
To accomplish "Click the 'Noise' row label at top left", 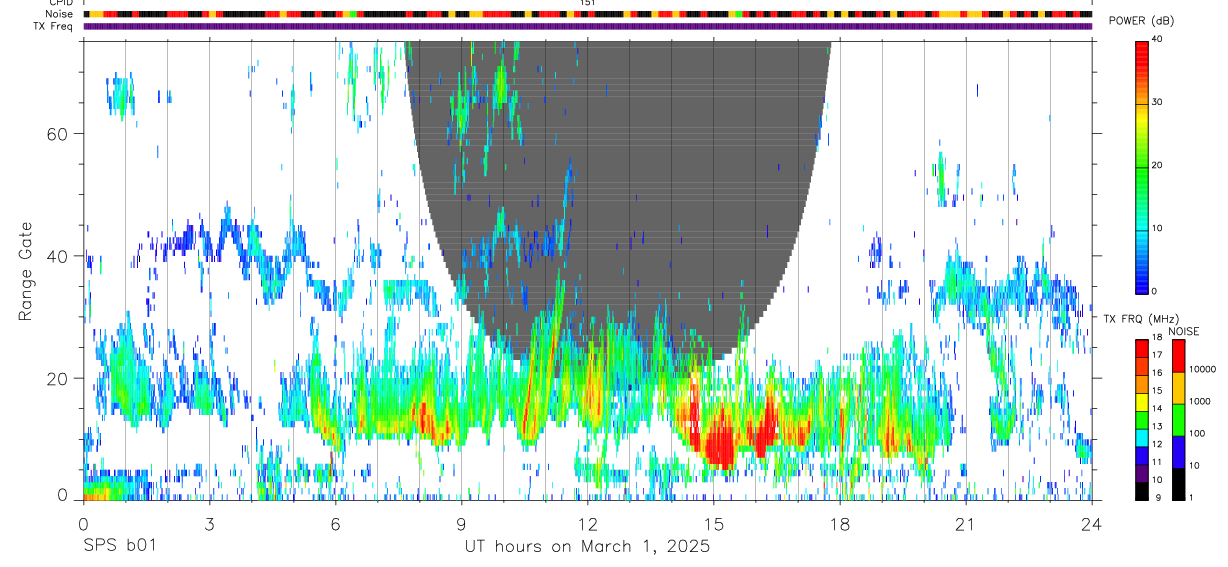I will click(x=61, y=15).
